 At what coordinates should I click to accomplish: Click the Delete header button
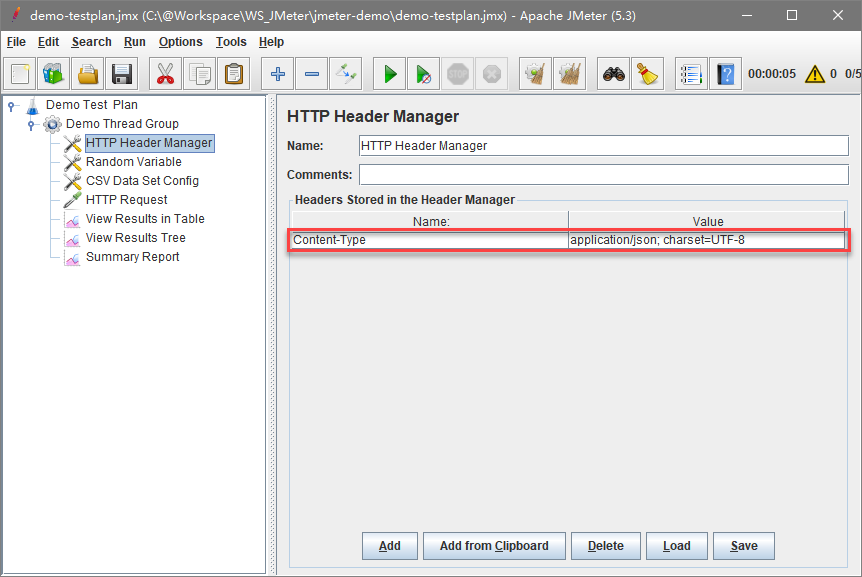click(x=606, y=546)
